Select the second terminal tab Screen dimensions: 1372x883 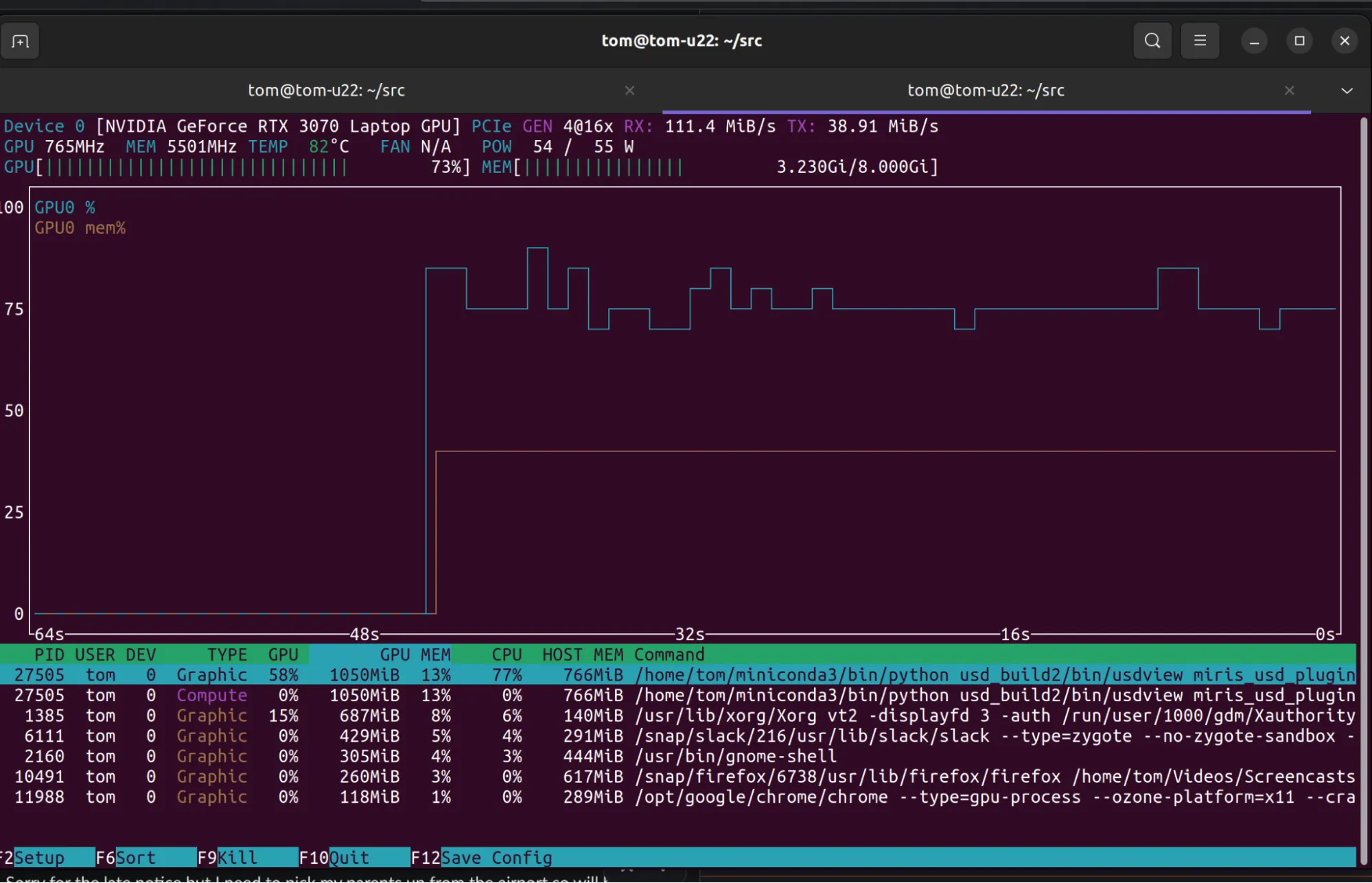click(986, 91)
